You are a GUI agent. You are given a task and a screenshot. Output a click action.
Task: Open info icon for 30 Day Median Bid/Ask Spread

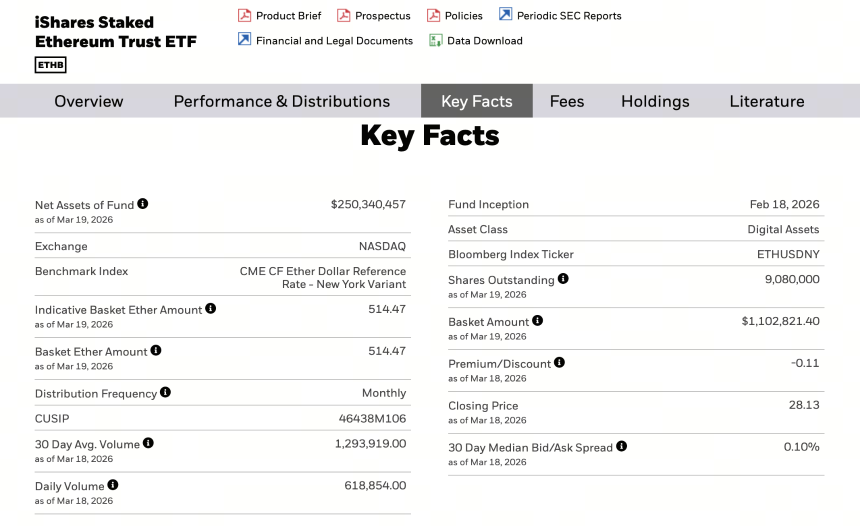[x=621, y=446]
